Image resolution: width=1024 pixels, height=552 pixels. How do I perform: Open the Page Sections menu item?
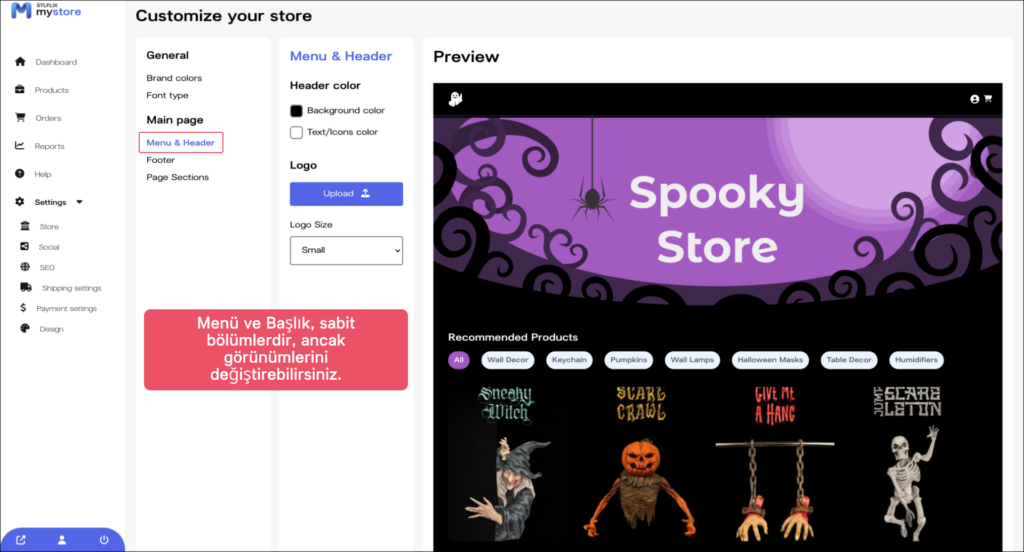click(x=178, y=177)
